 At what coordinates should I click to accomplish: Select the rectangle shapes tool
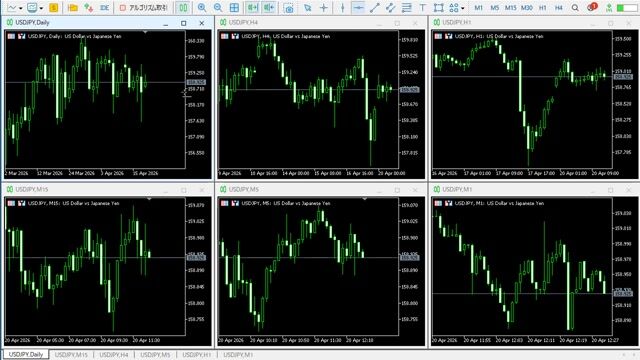(438, 7)
